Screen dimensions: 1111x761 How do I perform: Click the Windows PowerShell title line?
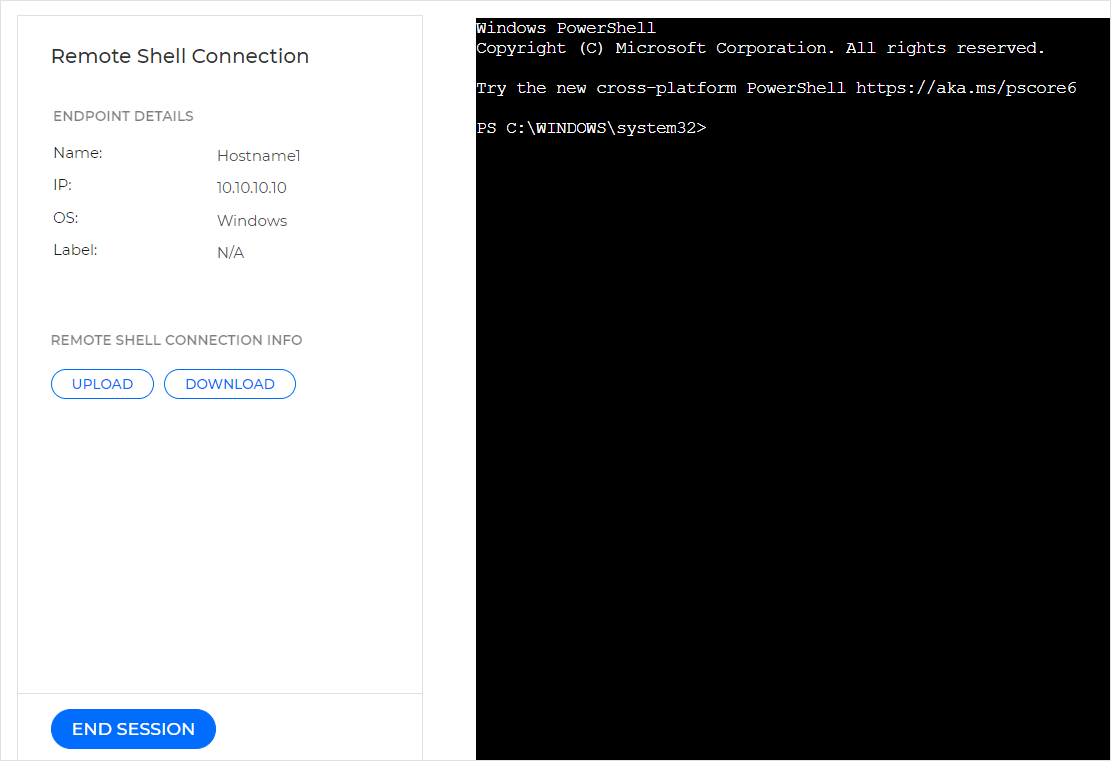(566, 28)
